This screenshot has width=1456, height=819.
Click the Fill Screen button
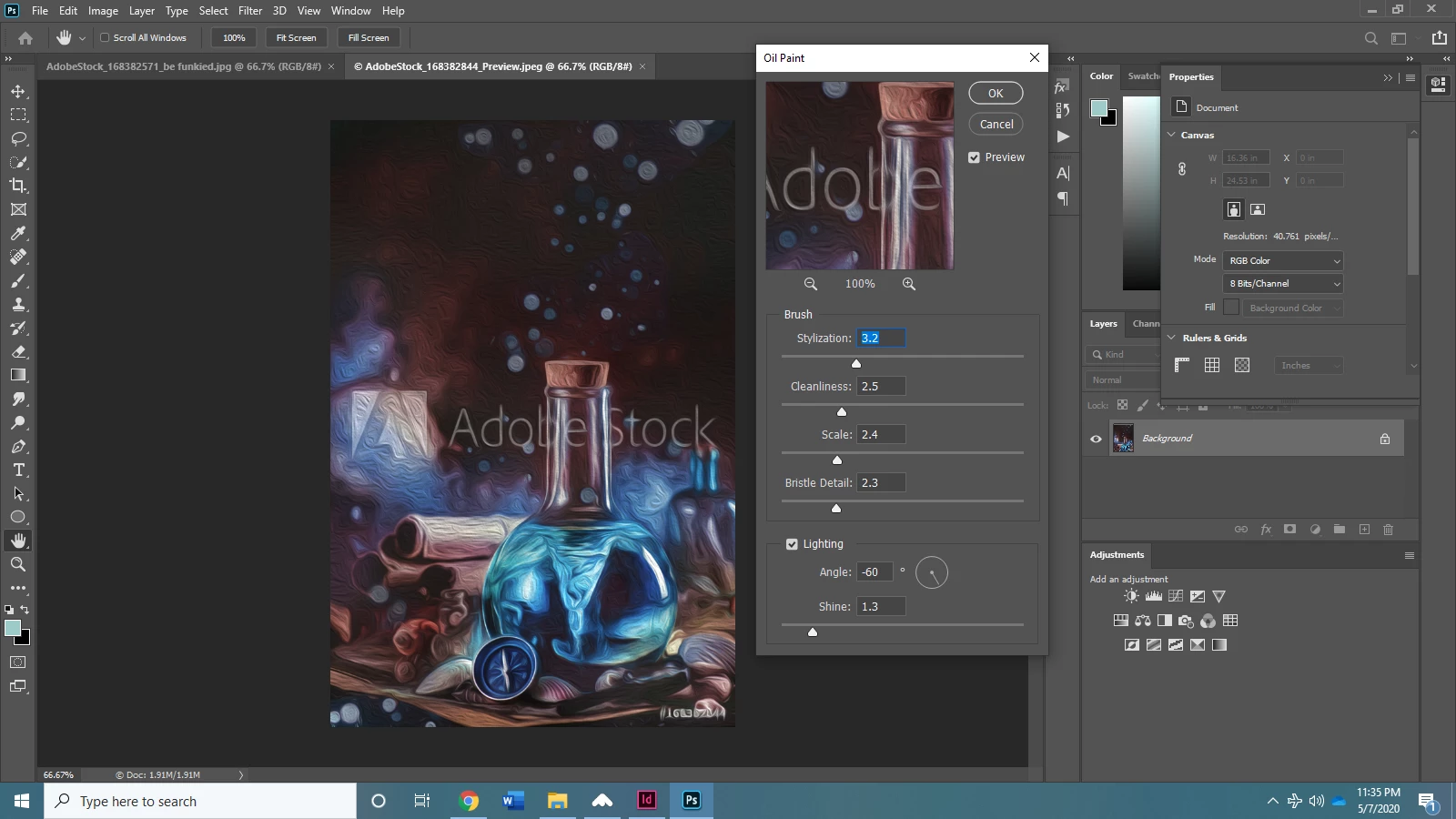(369, 38)
